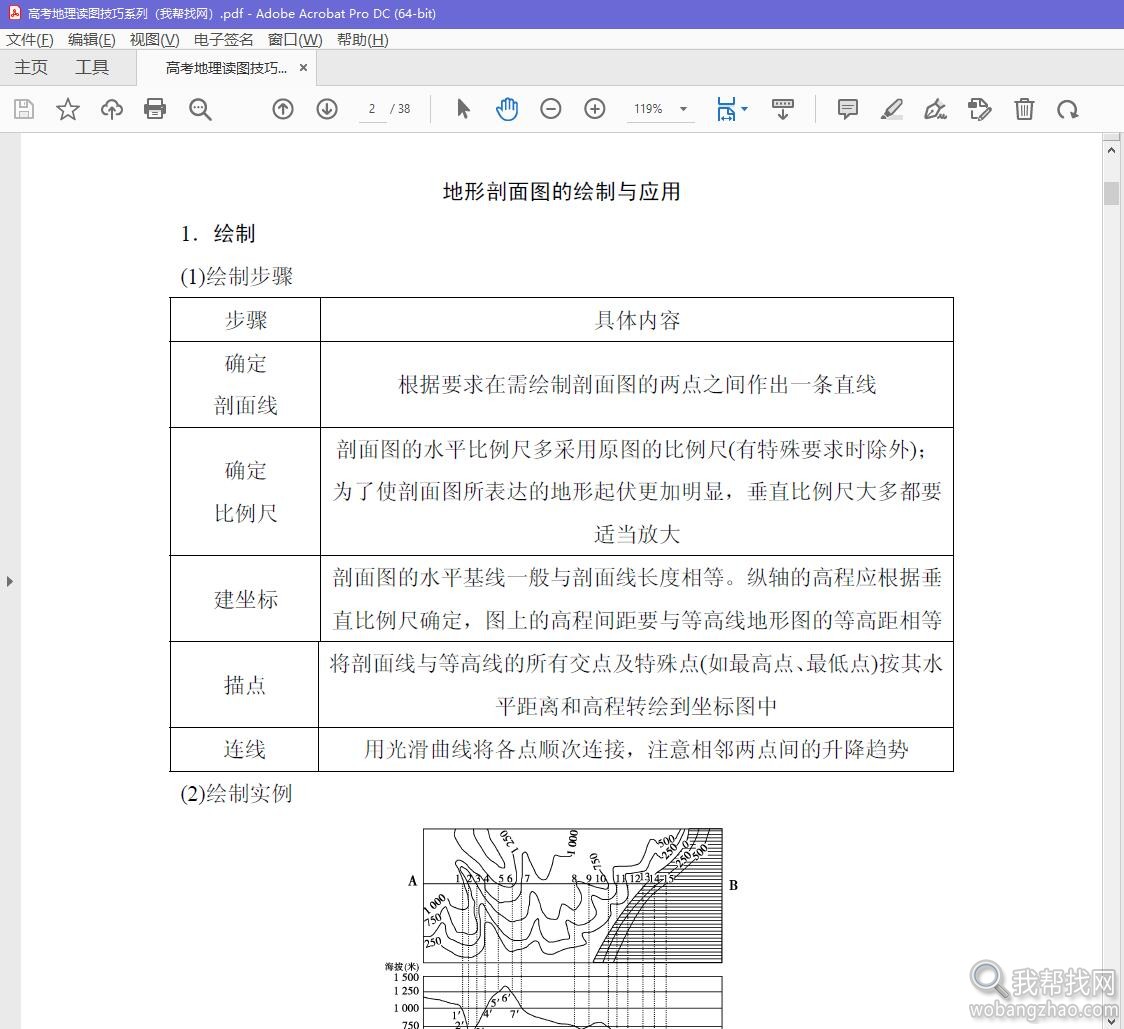Expand the left navigation pane
The height and width of the screenshot is (1029, 1124).
(9, 582)
